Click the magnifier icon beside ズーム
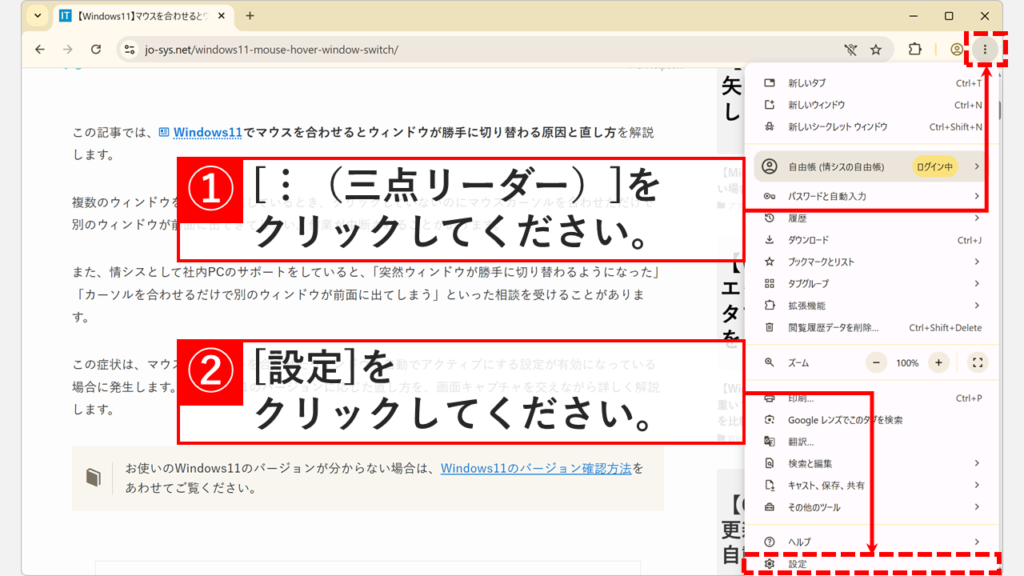 (769, 362)
